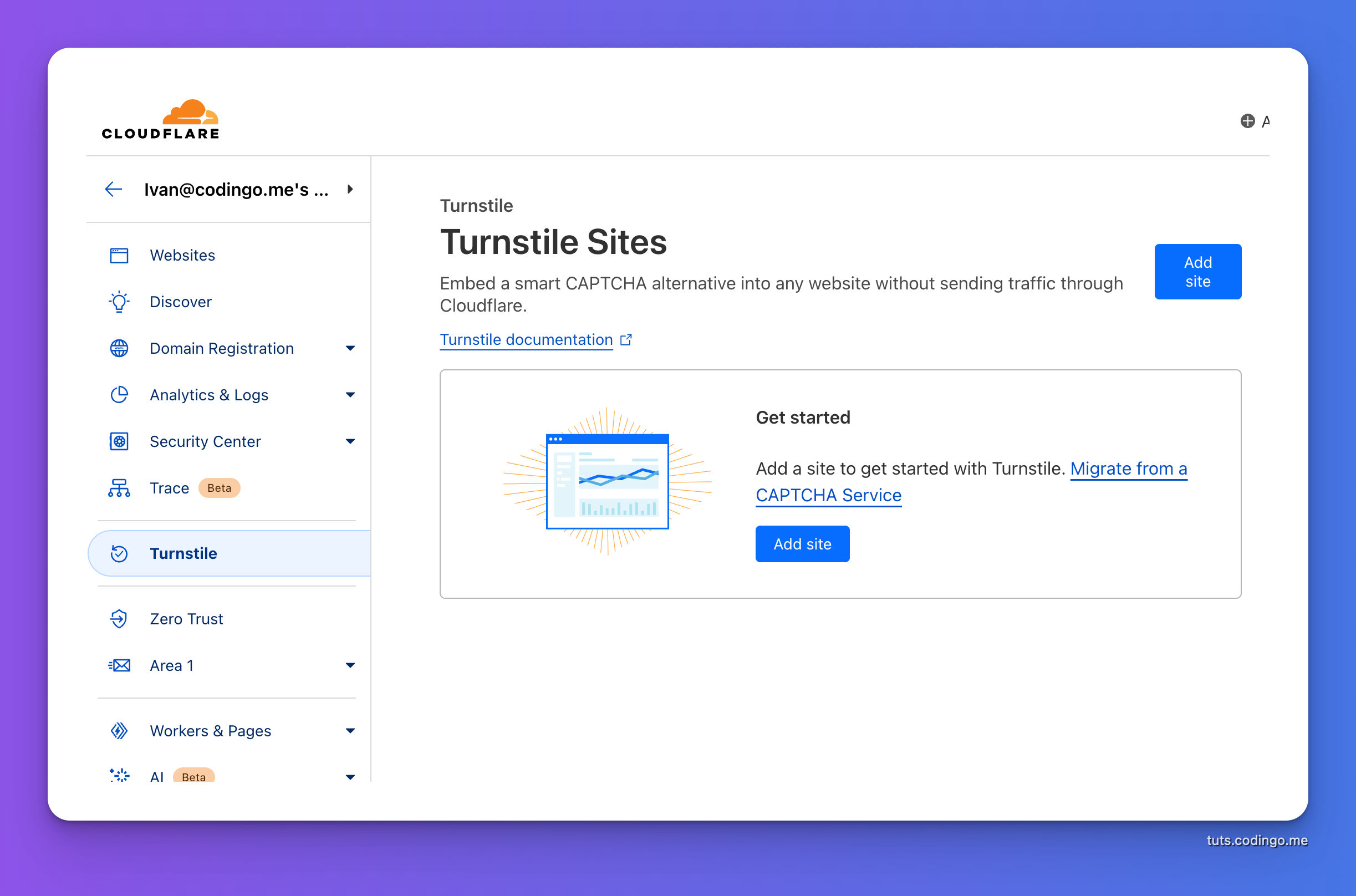Click the Websites browser-window icon
This screenshot has width=1356, height=896.
pos(119,256)
